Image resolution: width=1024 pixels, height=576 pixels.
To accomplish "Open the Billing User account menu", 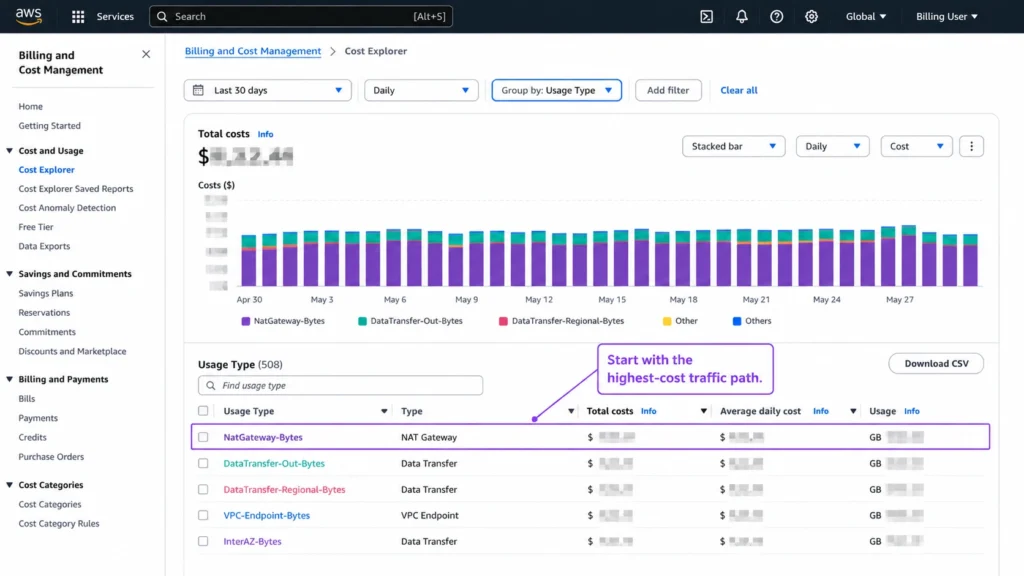I will coord(946,16).
